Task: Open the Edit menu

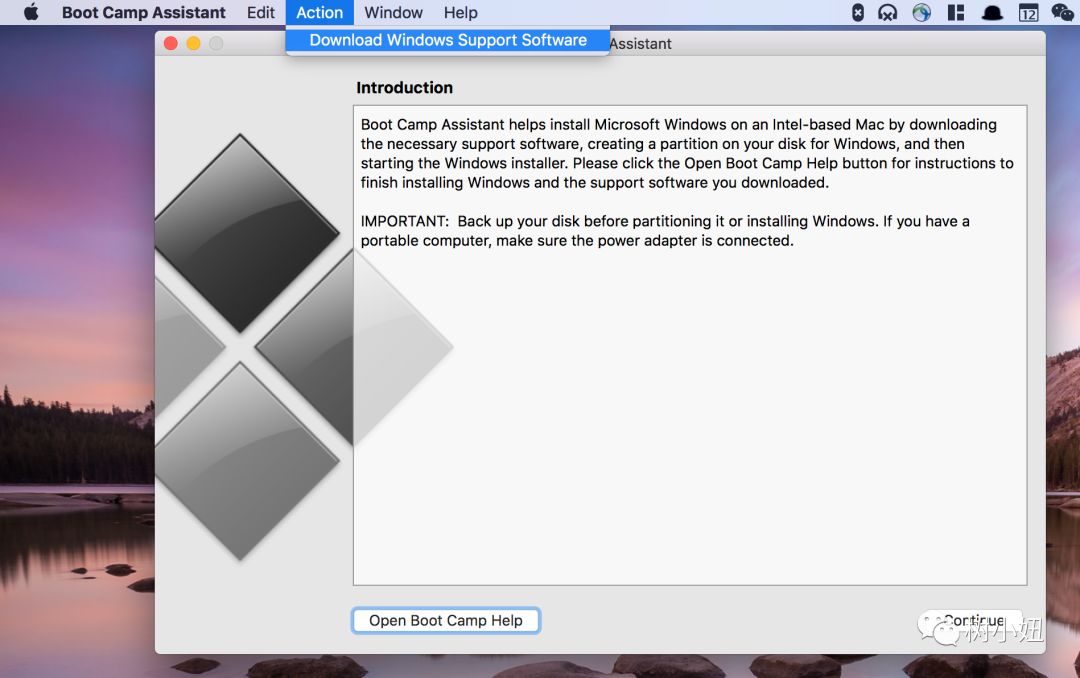Action: click(260, 12)
